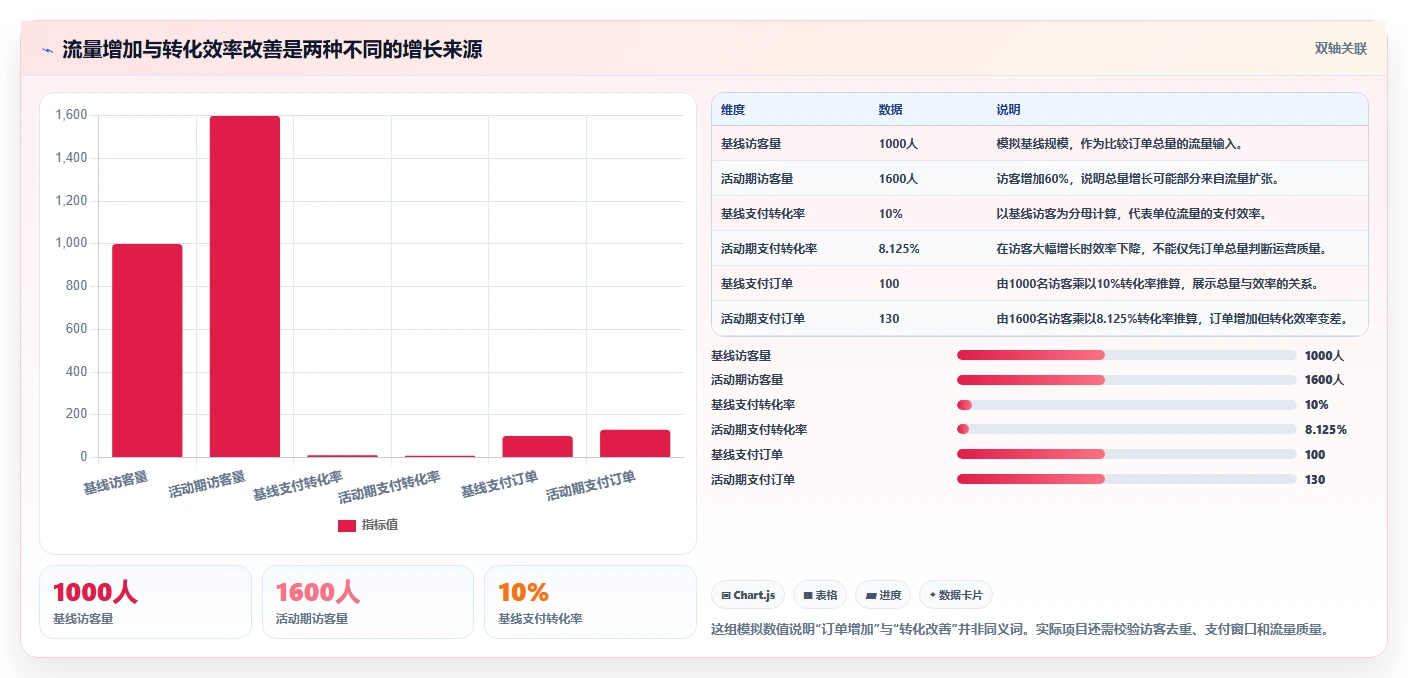Click the 双轴关联 label in the header

1340,48
